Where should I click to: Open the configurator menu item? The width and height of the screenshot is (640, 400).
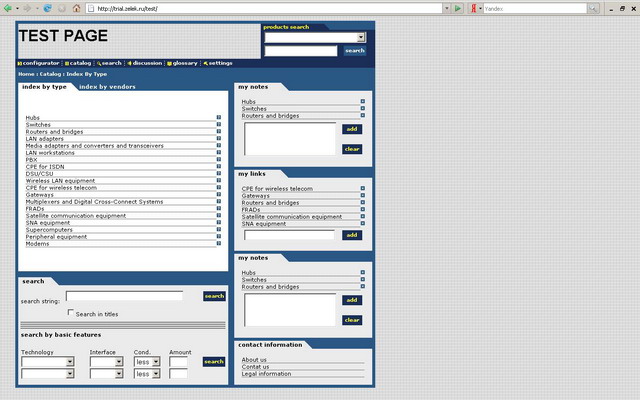38,63
